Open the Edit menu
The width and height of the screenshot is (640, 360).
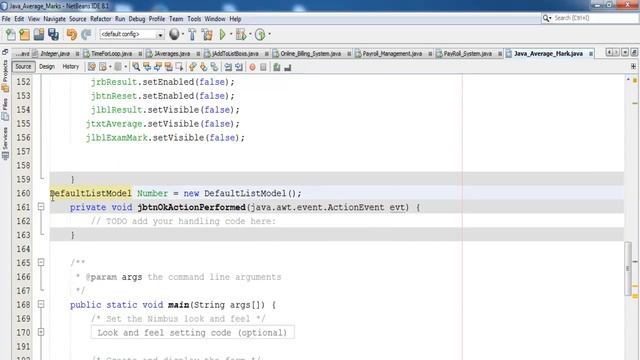click(19, 19)
